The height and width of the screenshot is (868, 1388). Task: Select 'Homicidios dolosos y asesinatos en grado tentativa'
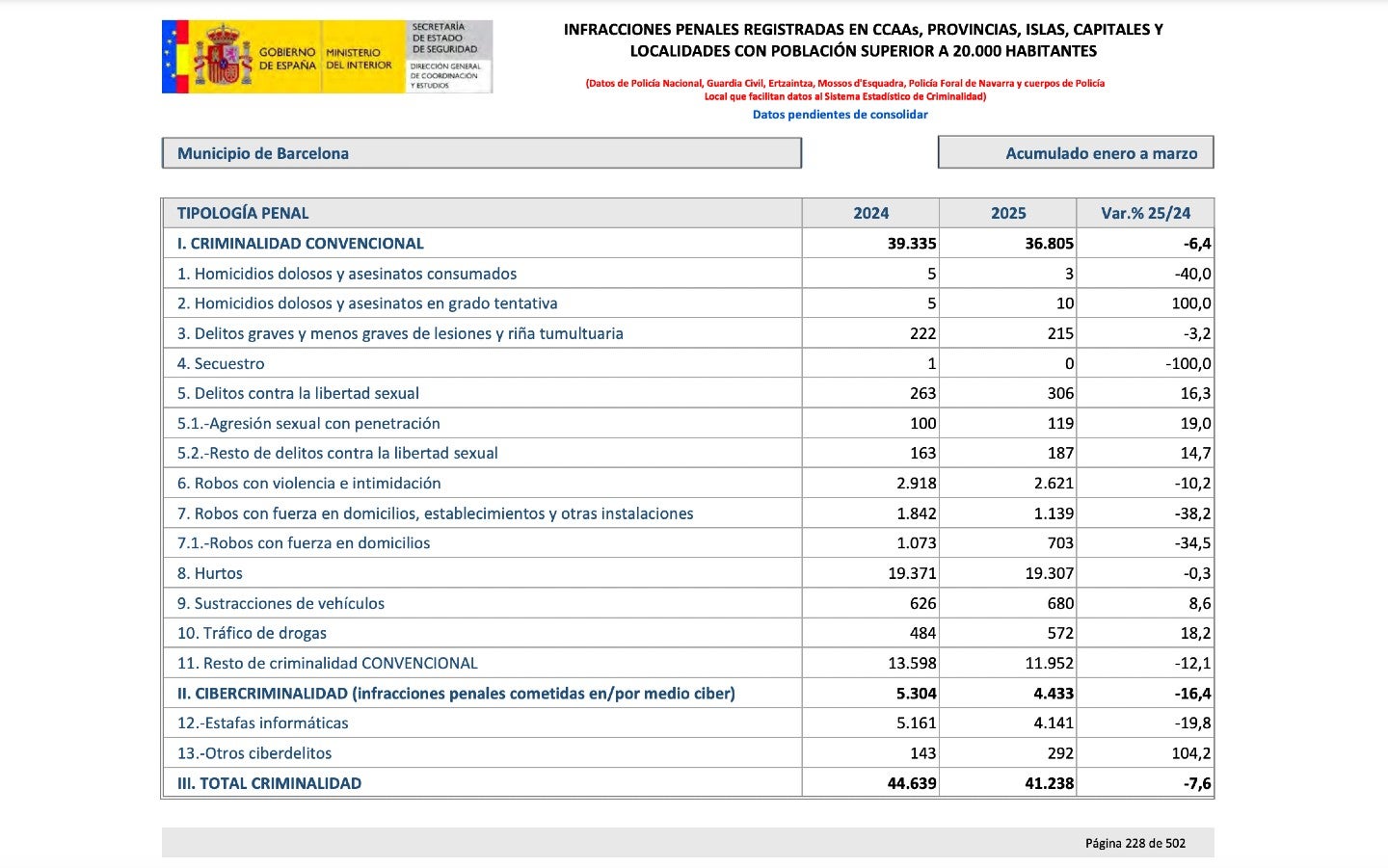[367, 303]
